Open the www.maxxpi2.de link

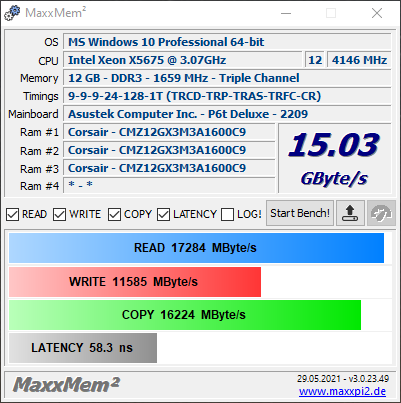click(342, 391)
